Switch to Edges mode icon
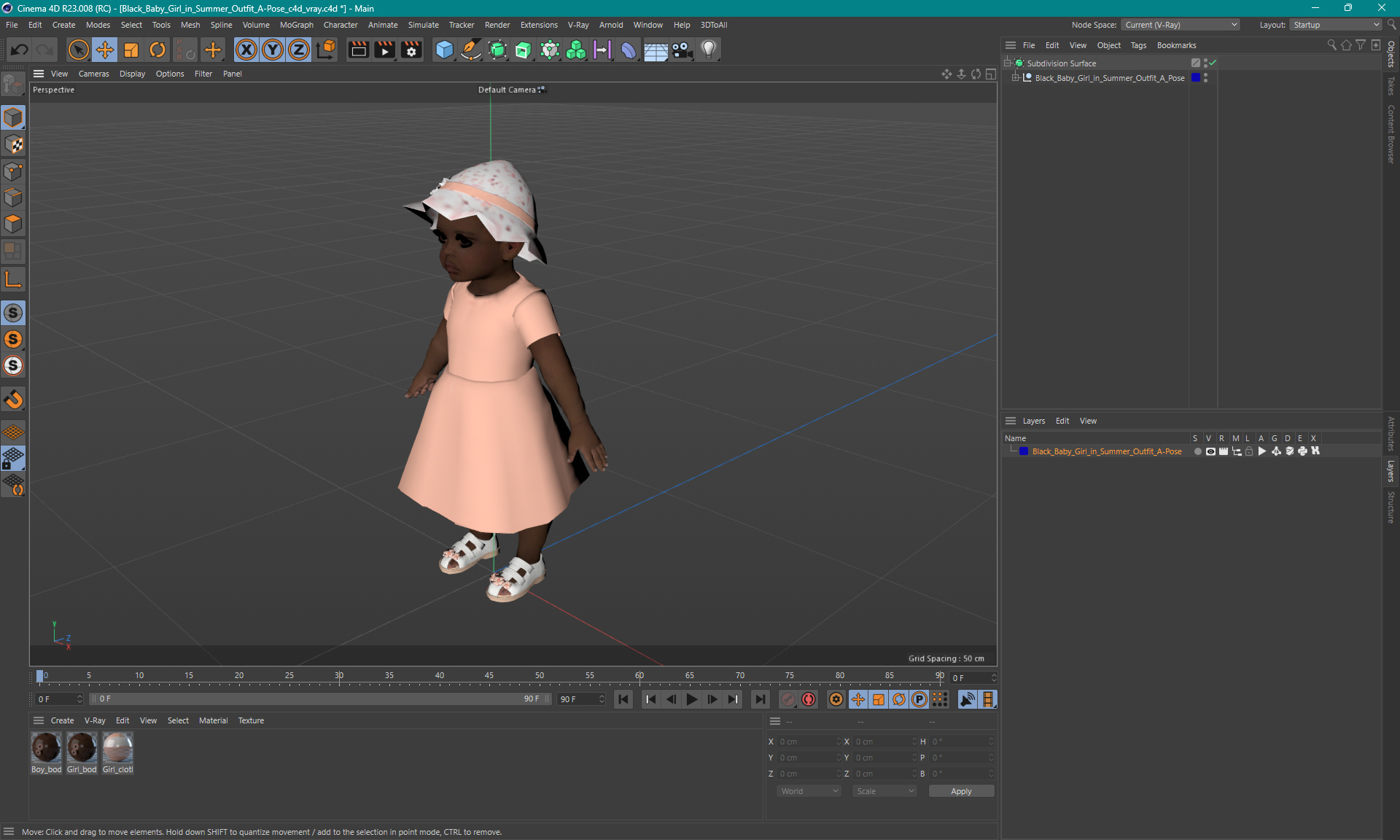 [x=13, y=198]
